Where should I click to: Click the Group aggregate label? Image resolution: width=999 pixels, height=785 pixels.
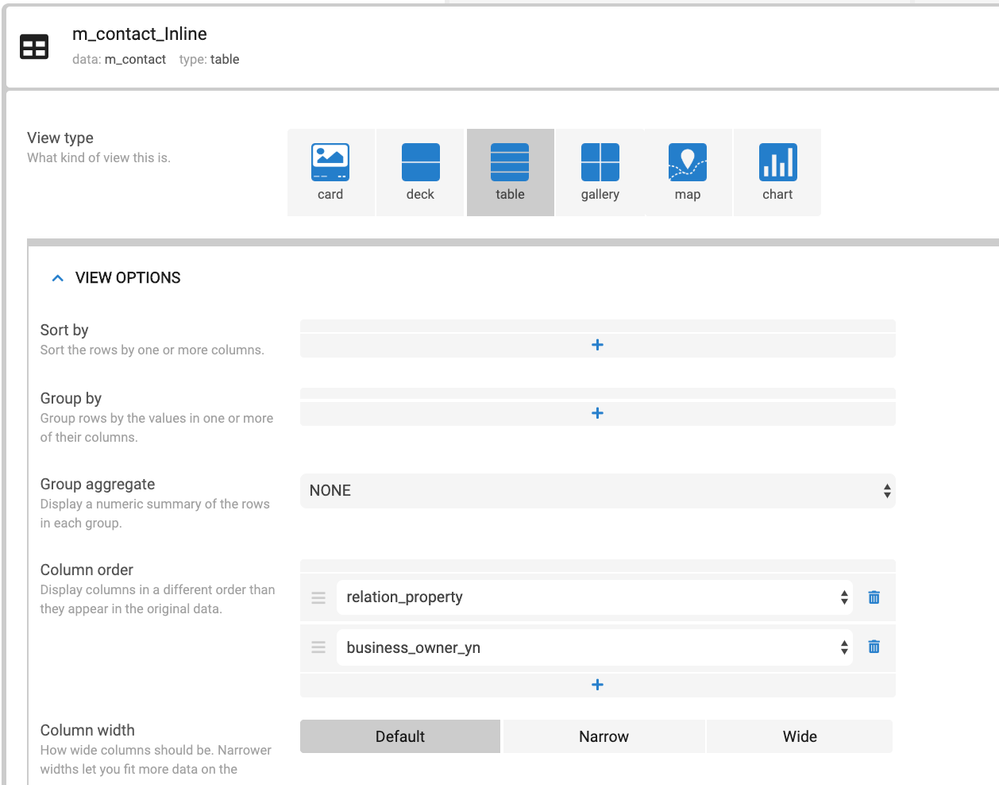click(x=97, y=484)
